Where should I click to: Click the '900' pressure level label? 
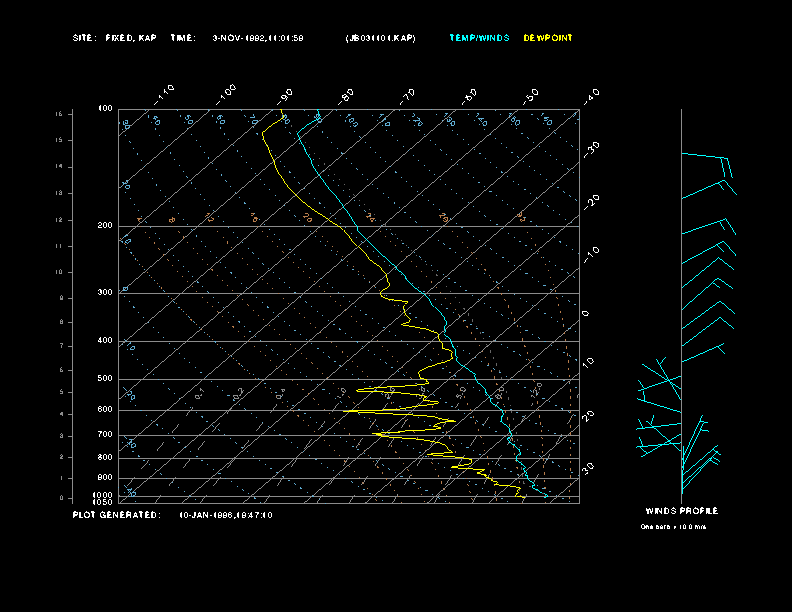(105, 478)
